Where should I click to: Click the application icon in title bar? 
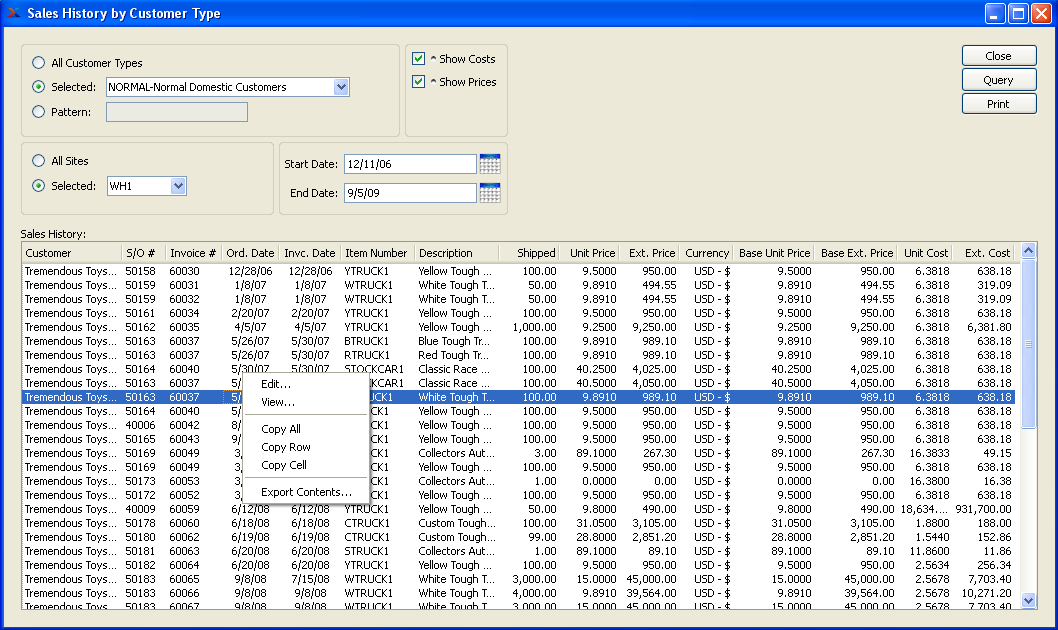coord(13,13)
